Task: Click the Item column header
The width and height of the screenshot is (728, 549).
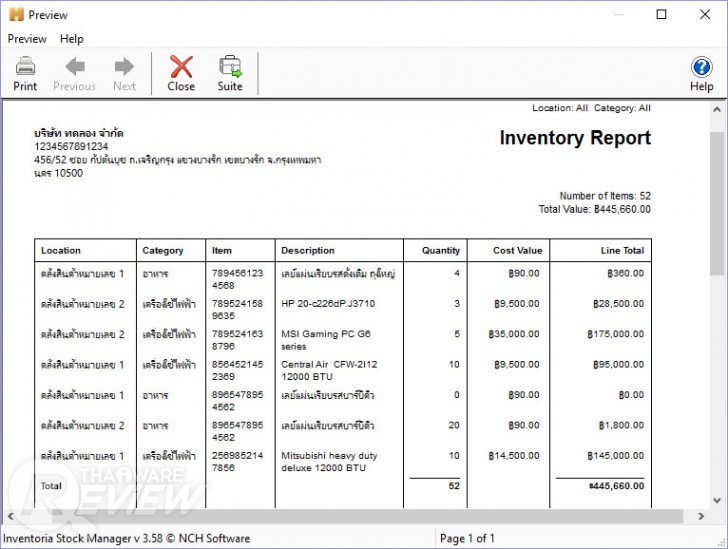Action: click(221, 250)
